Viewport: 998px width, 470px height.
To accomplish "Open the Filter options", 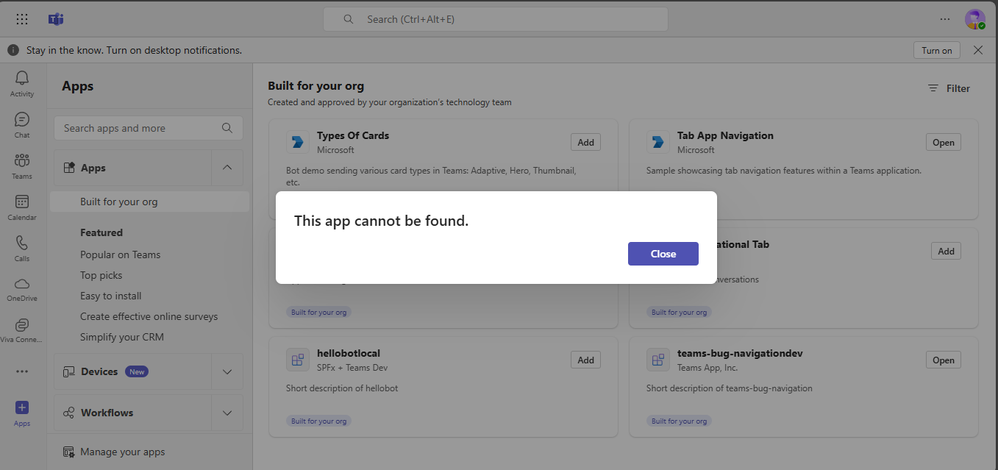I will point(948,88).
